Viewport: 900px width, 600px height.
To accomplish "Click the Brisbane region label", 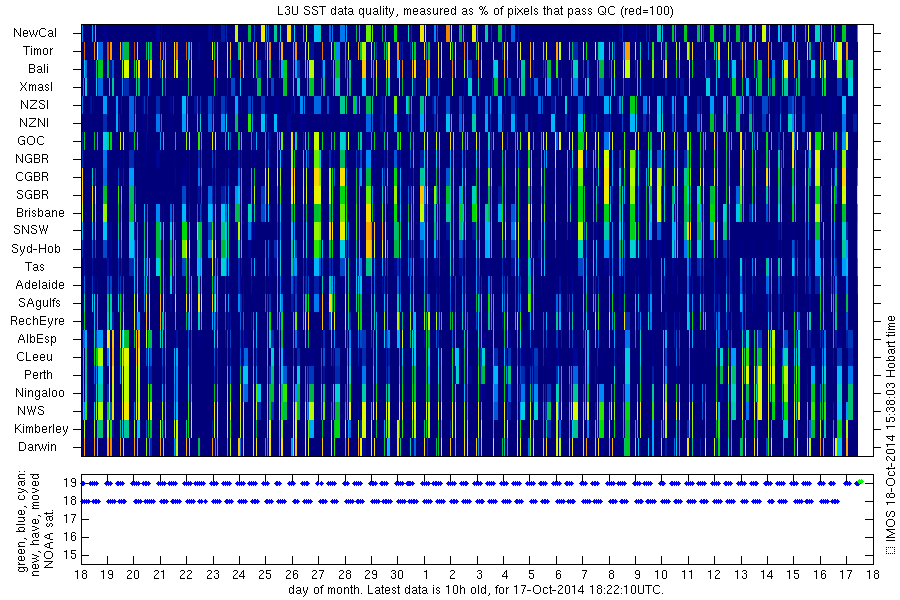I will (x=40, y=212).
